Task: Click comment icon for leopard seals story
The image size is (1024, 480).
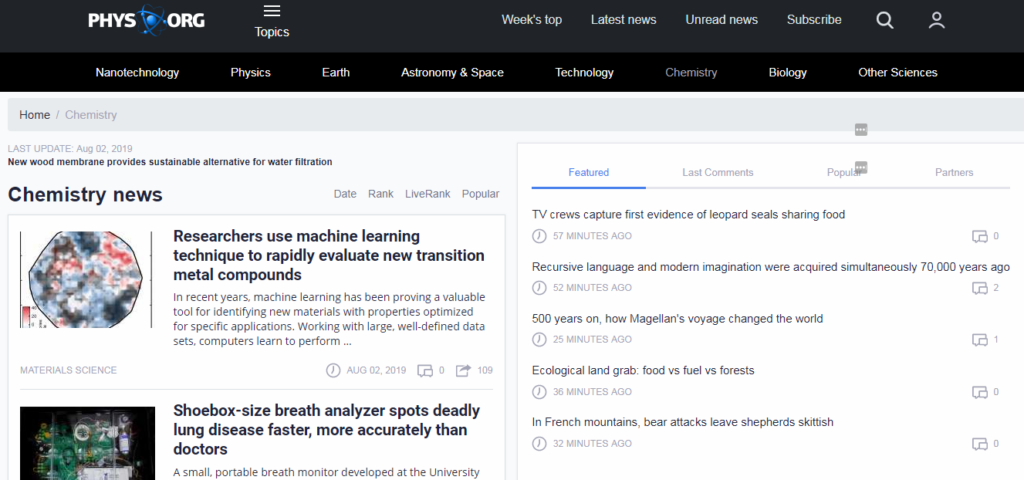Action: tap(979, 236)
